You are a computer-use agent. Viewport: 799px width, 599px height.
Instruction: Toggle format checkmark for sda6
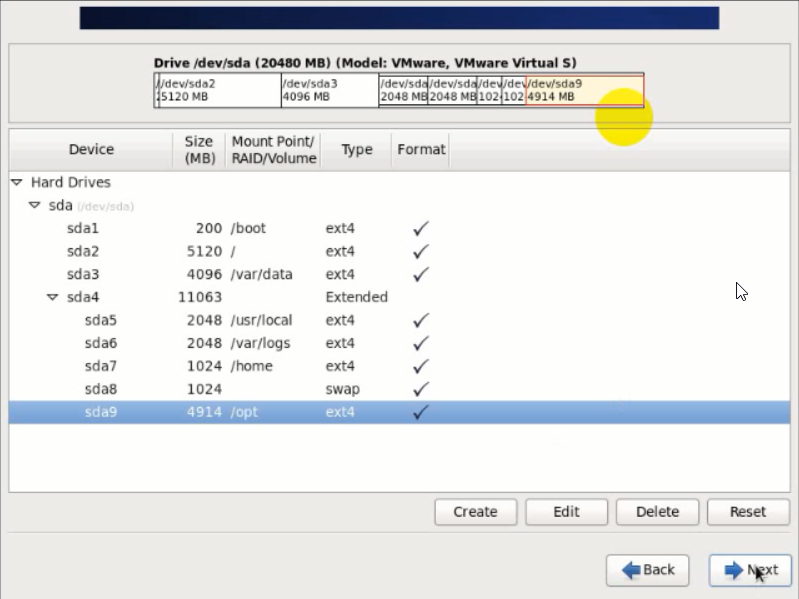pos(420,343)
